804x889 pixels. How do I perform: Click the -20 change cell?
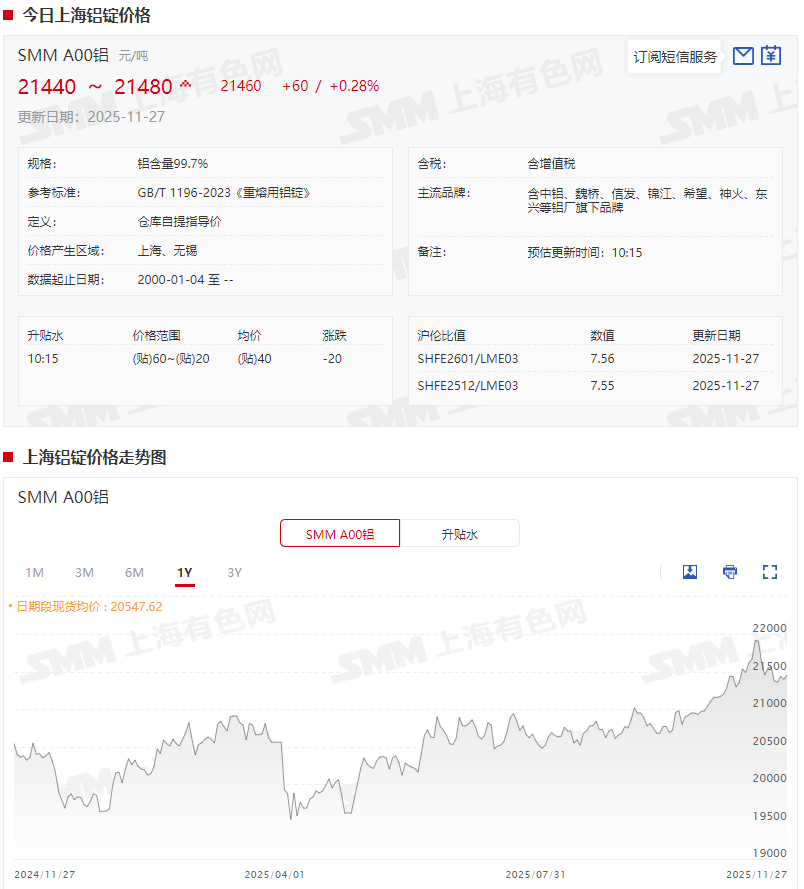[332, 359]
